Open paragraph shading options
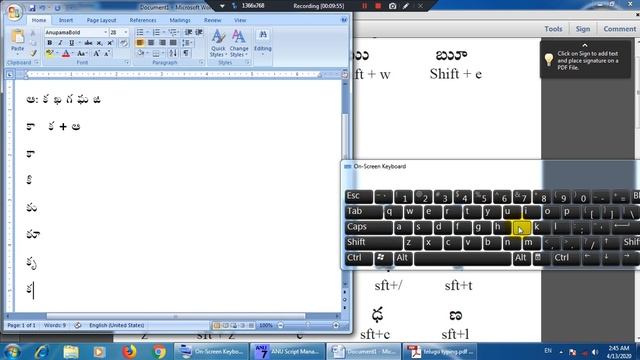 coord(141,53)
